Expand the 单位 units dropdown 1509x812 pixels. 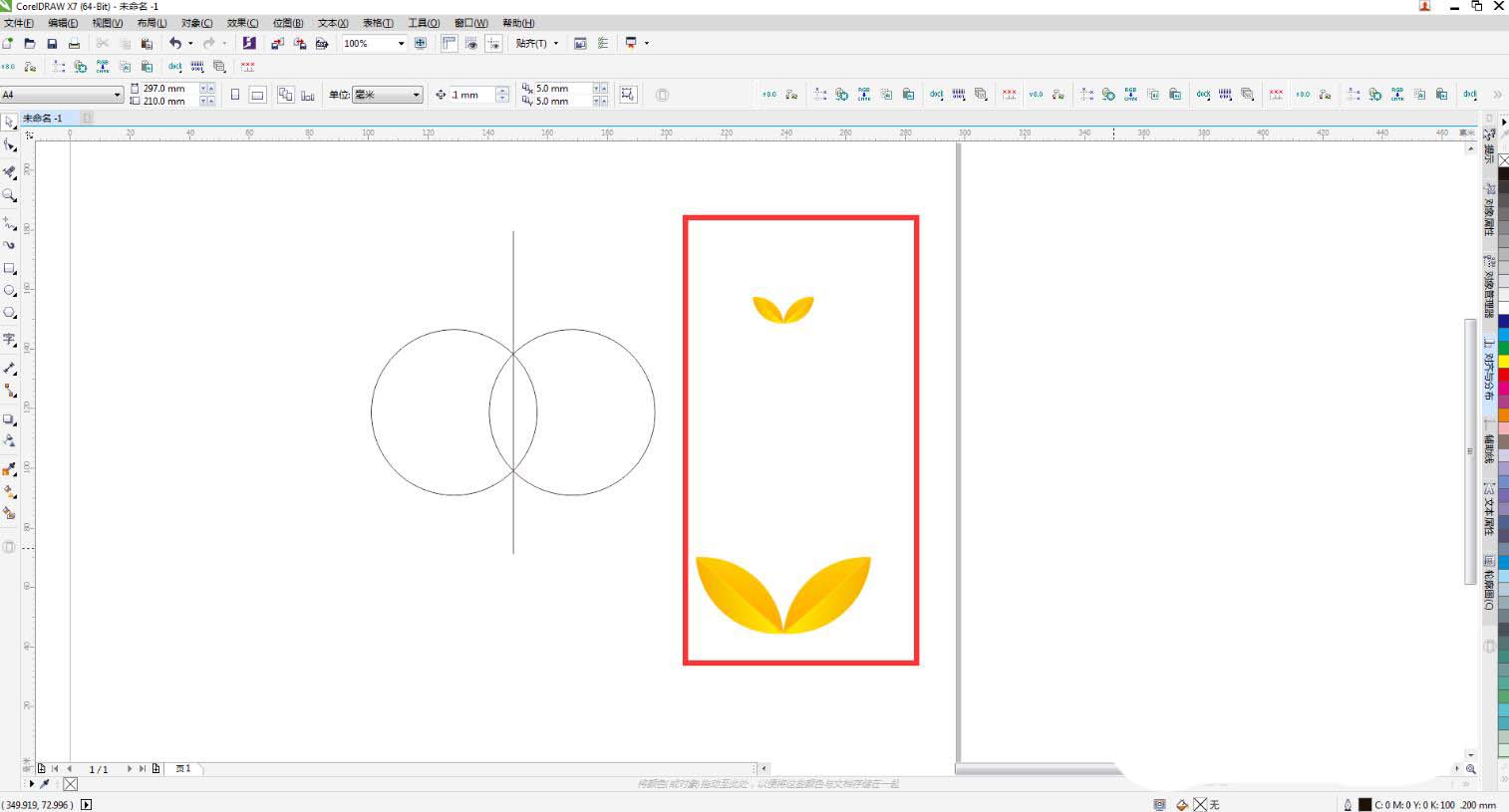pos(416,95)
